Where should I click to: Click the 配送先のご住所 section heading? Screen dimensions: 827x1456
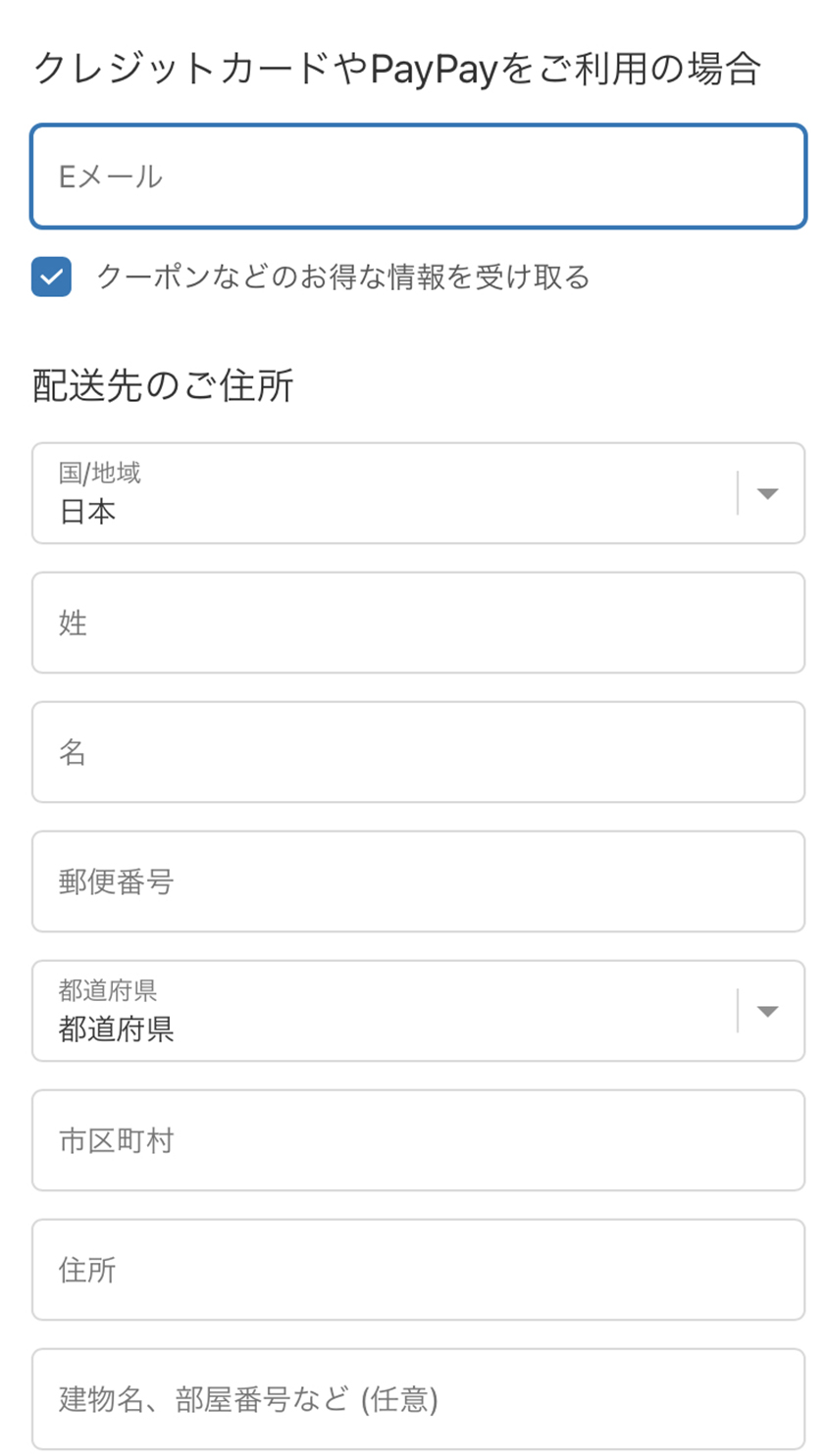(163, 385)
